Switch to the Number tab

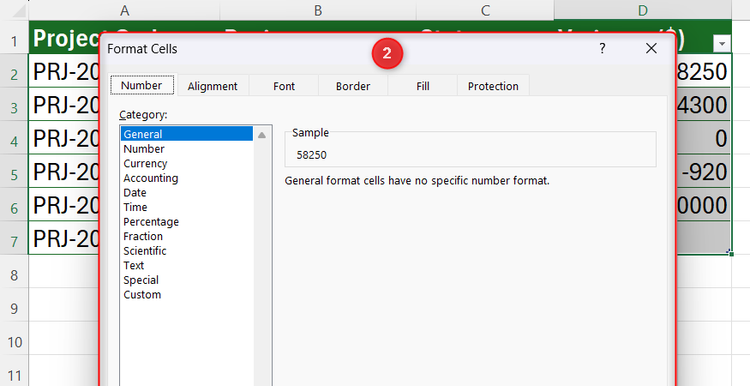(142, 85)
